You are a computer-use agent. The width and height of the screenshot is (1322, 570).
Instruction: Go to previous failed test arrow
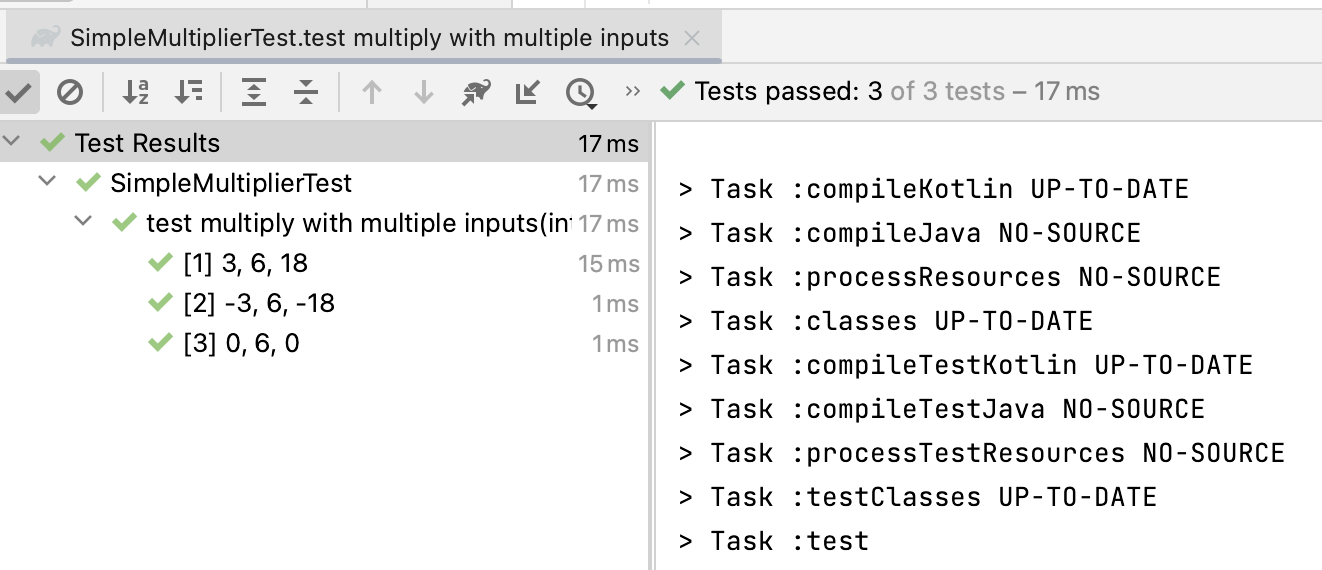pos(372,93)
